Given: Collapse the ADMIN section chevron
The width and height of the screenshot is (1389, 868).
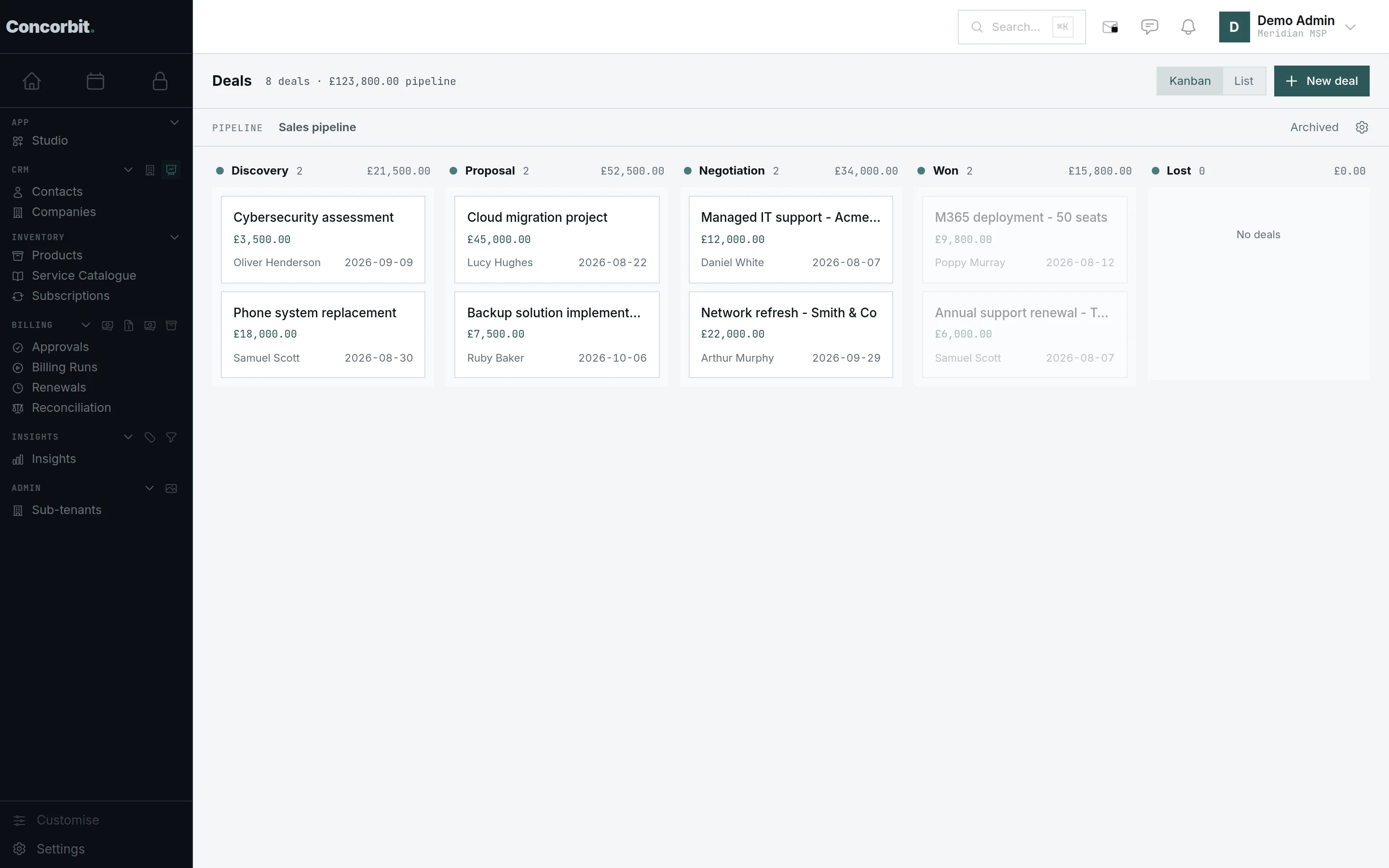Looking at the screenshot, I should click(x=149, y=488).
